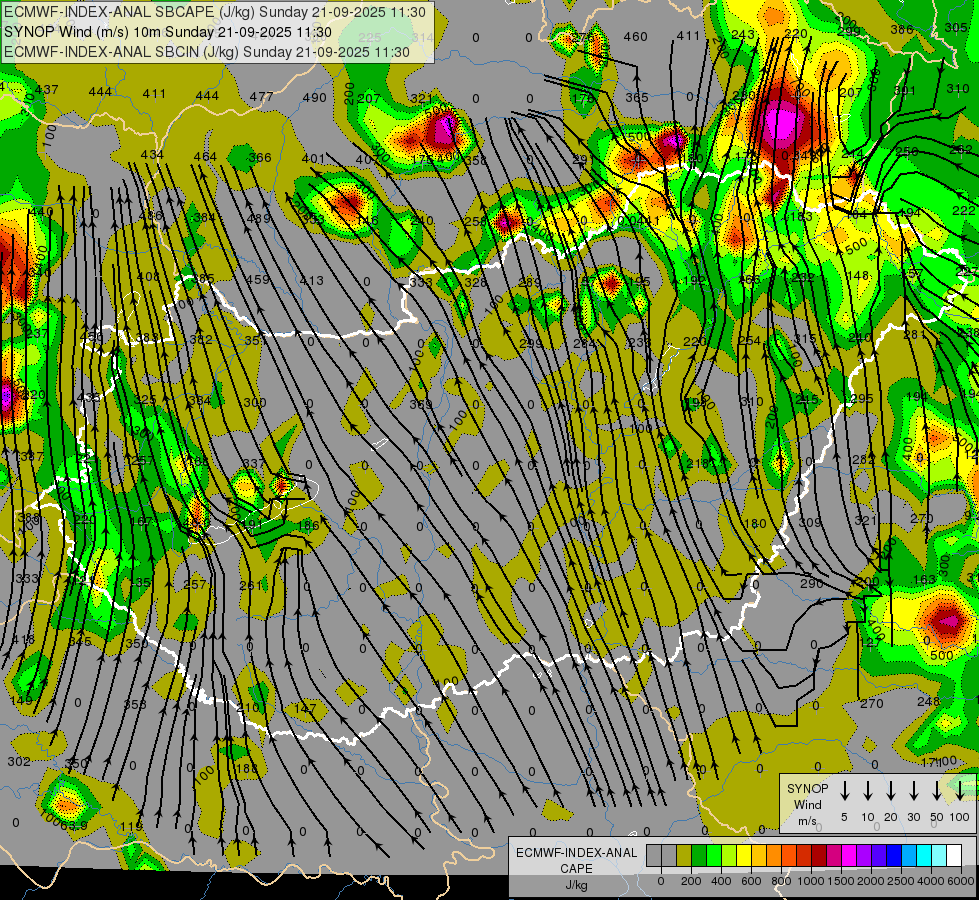Select the dark green swatch in the CAPE scale
Viewport: 979px width, 900px height.
[699, 856]
